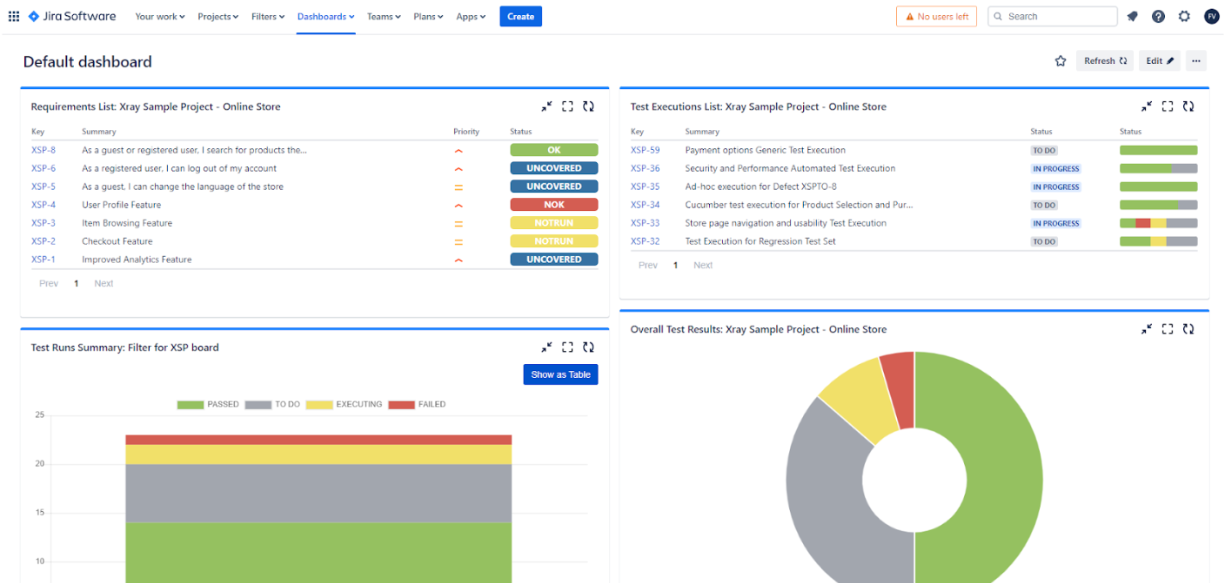This screenshot has width=1228, height=583.
Task: Open the Filters dropdown
Action: point(266,16)
